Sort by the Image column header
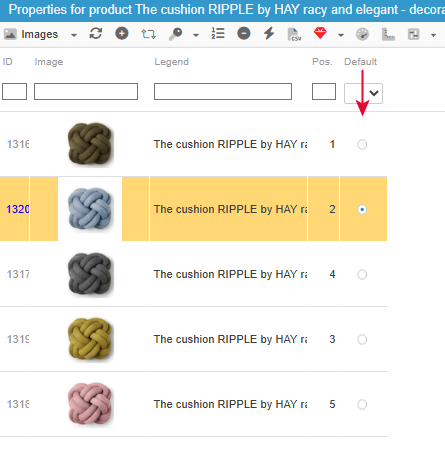The height and width of the screenshot is (453, 445). (x=49, y=62)
